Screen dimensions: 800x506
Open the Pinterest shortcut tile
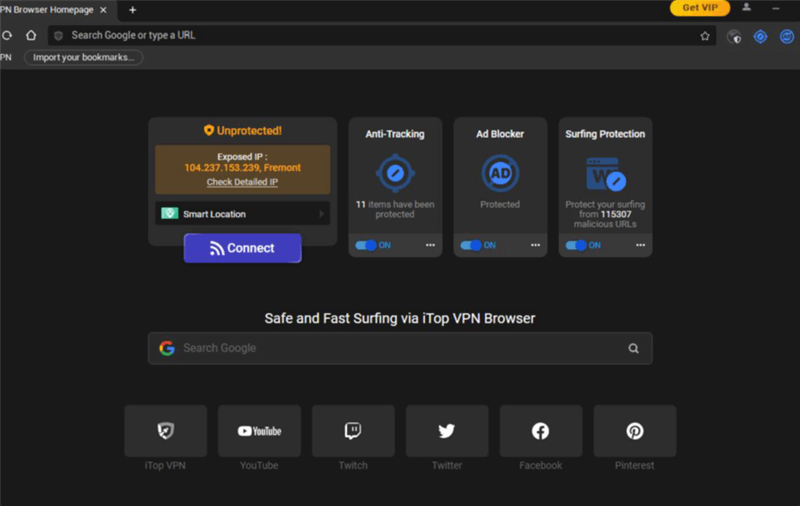tap(634, 431)
